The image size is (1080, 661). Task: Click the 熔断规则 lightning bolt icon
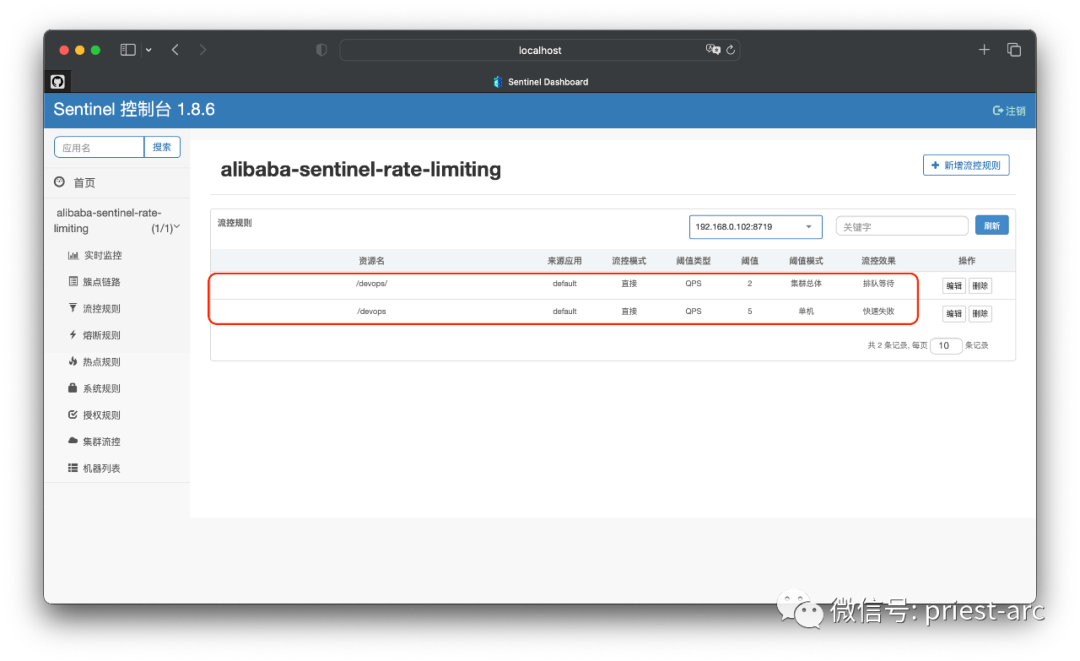[x=73, y=335]
